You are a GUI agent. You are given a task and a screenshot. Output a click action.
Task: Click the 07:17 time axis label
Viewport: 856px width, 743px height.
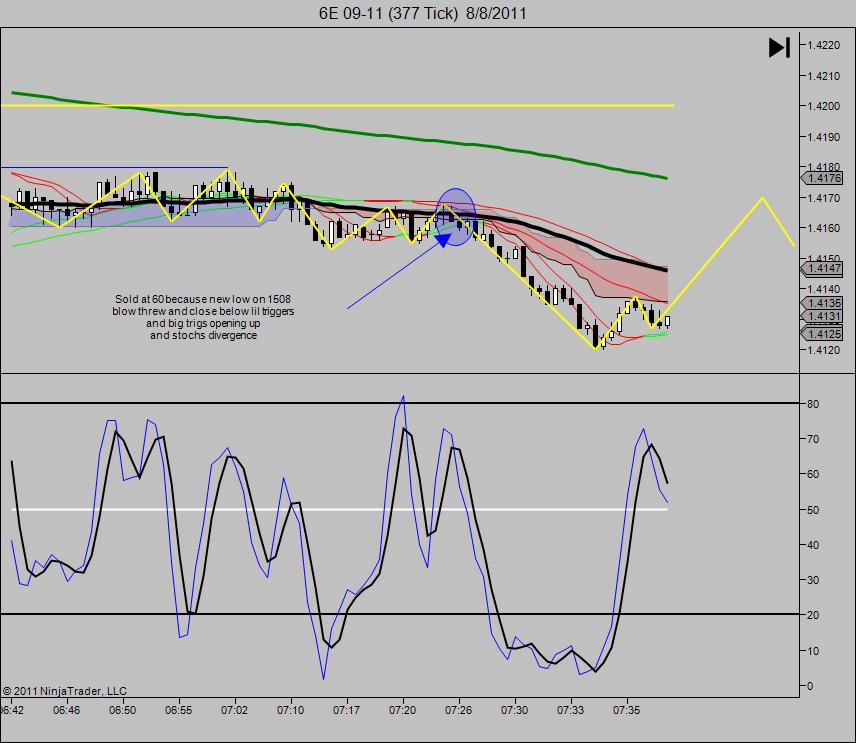point(346,710)
